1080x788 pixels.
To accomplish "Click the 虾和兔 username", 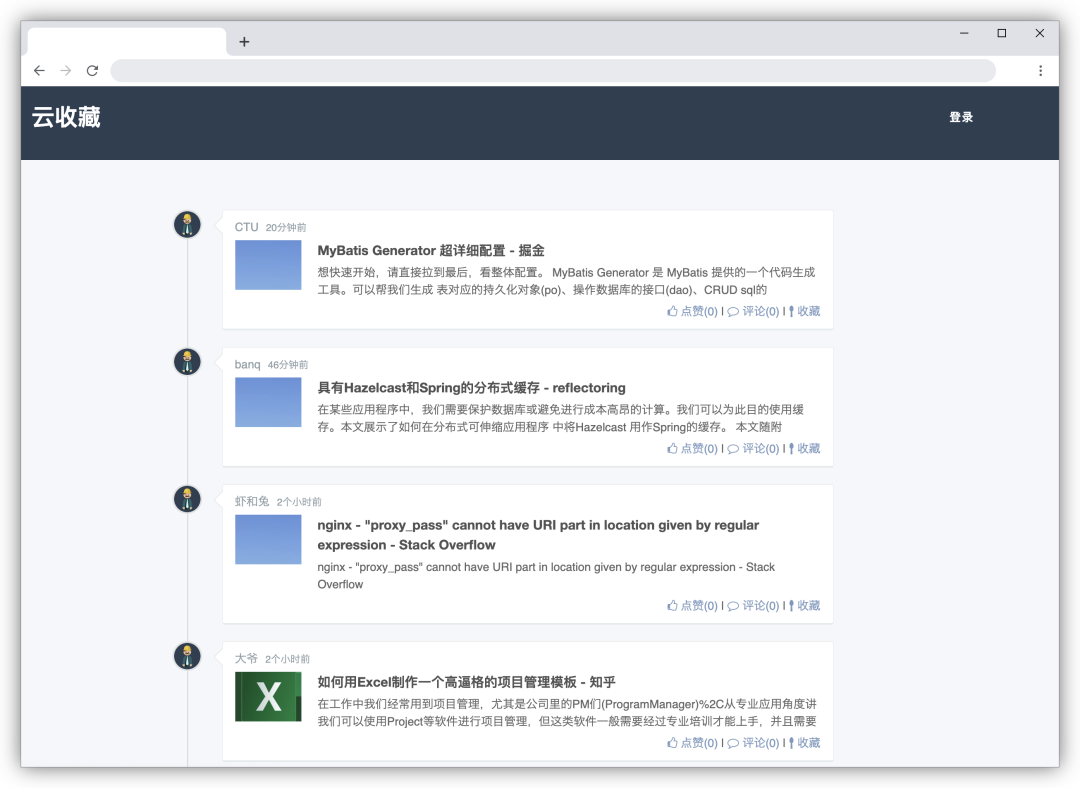I will [252, 501].
